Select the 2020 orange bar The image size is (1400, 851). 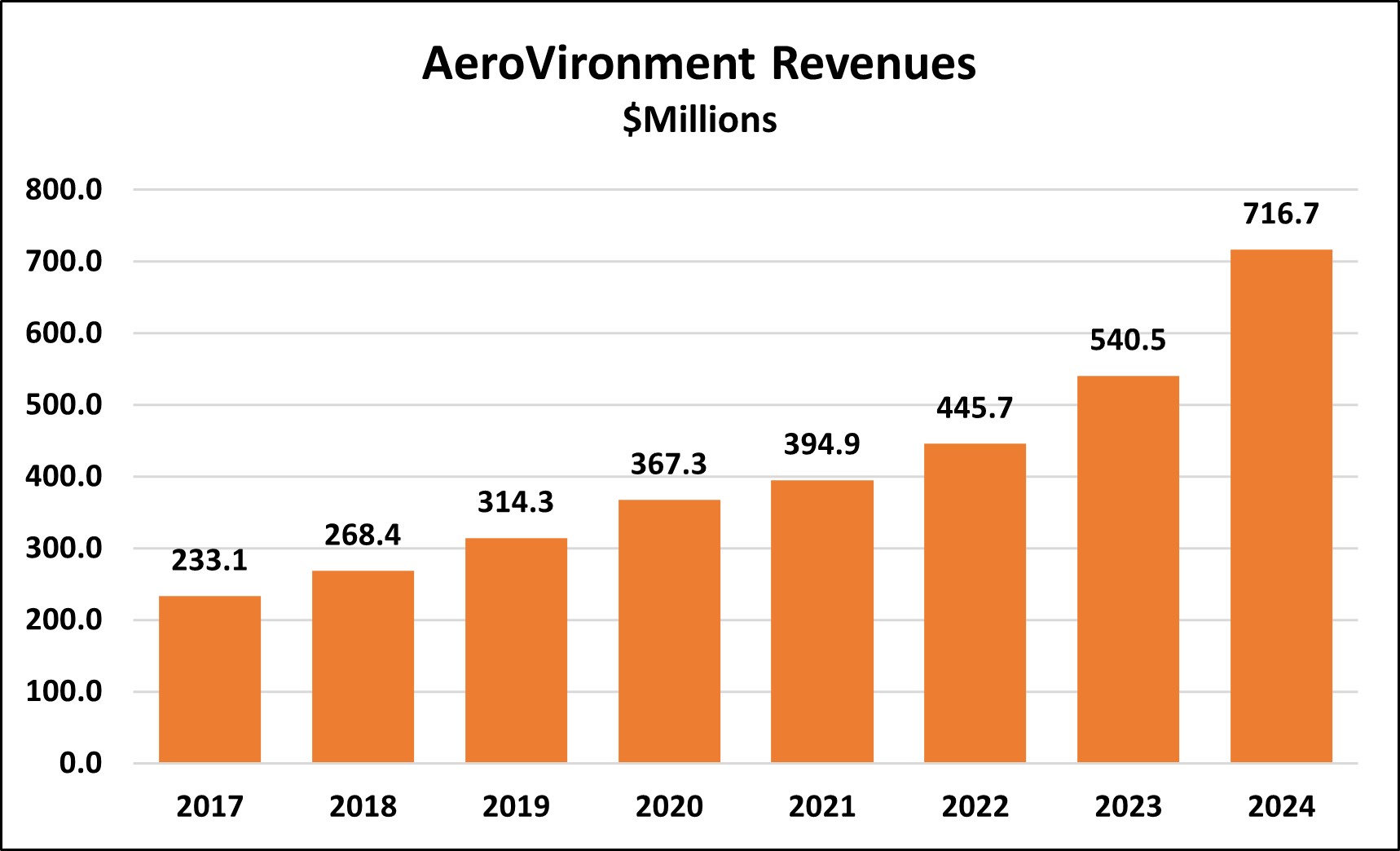point(669,631)
